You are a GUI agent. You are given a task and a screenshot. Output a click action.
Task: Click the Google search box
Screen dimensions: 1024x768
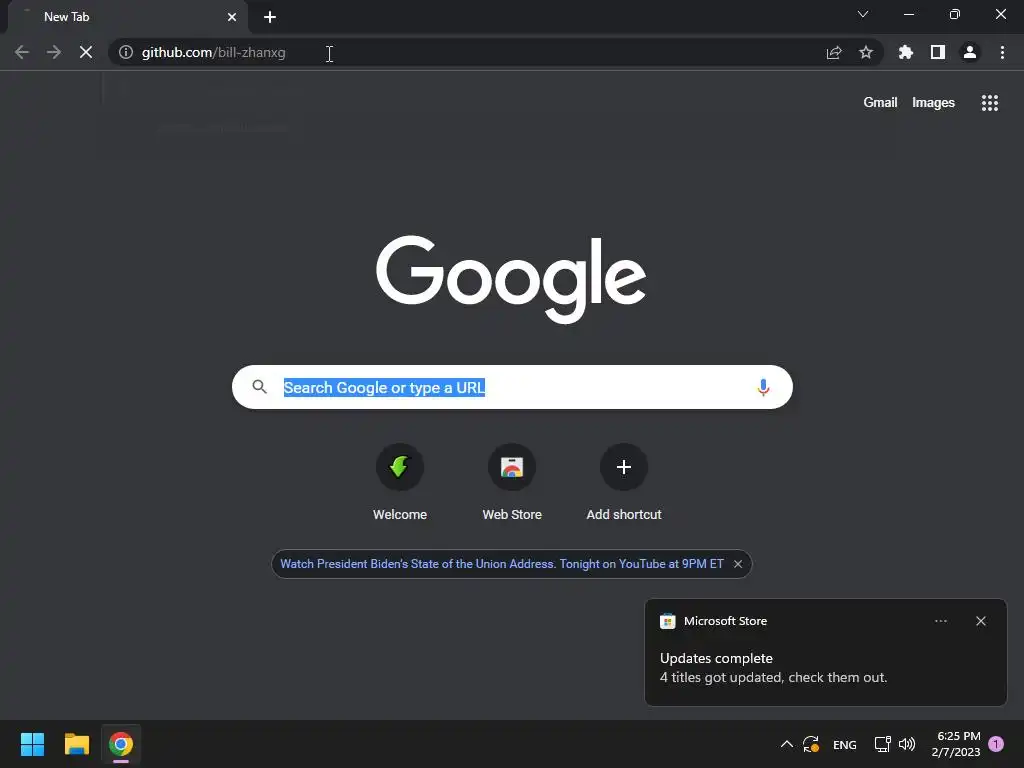512,387
